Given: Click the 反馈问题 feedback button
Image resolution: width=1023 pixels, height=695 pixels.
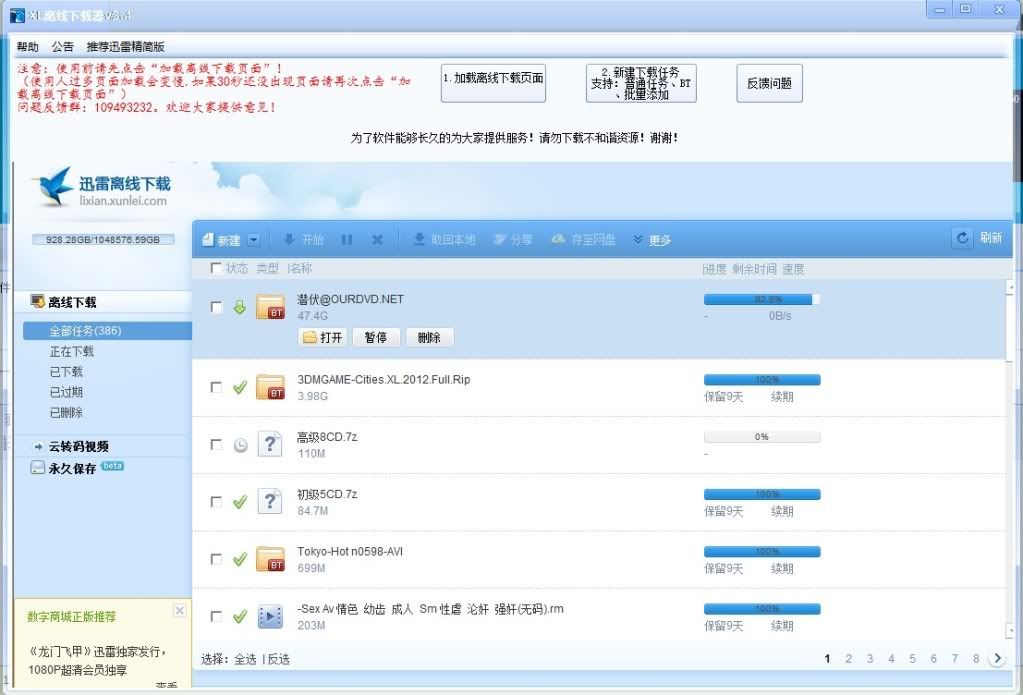Looking at the screenshot, I should pyautogui.click(x=769, y=83).
